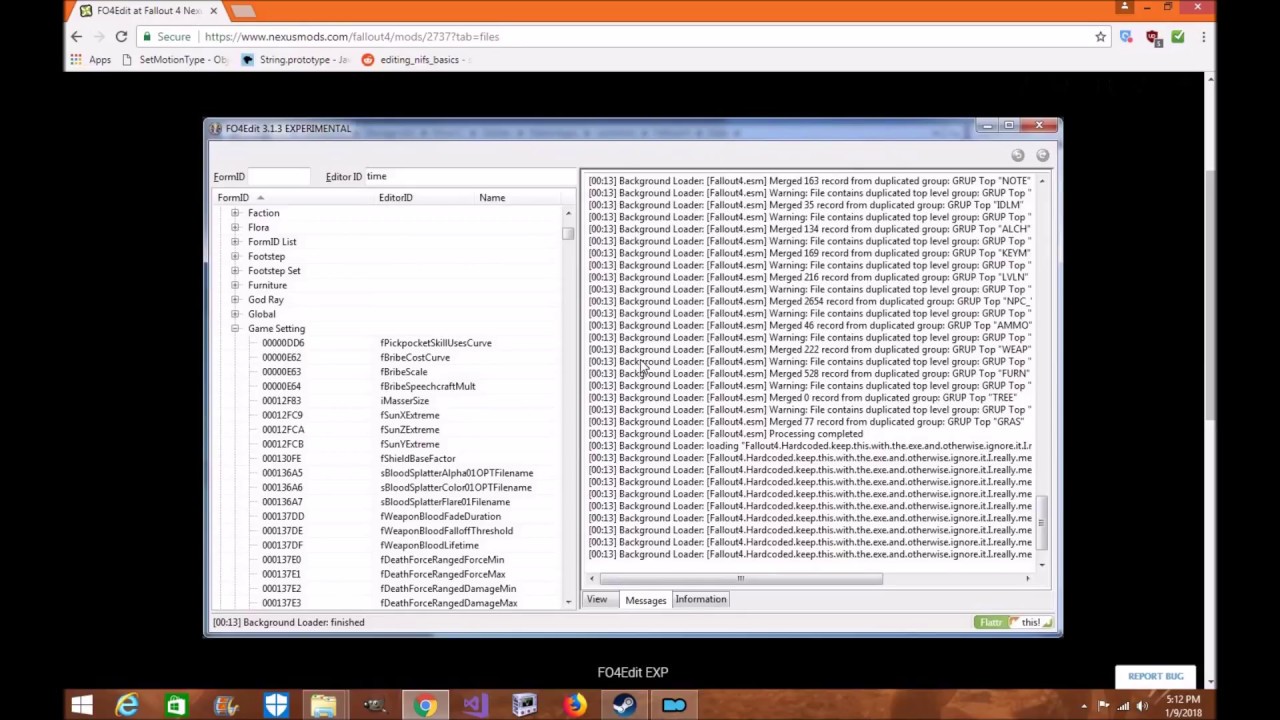The height and width of the screenshot is (720, 1280).
Task: Switch to the Messages tab
Action: coord(646,600)
